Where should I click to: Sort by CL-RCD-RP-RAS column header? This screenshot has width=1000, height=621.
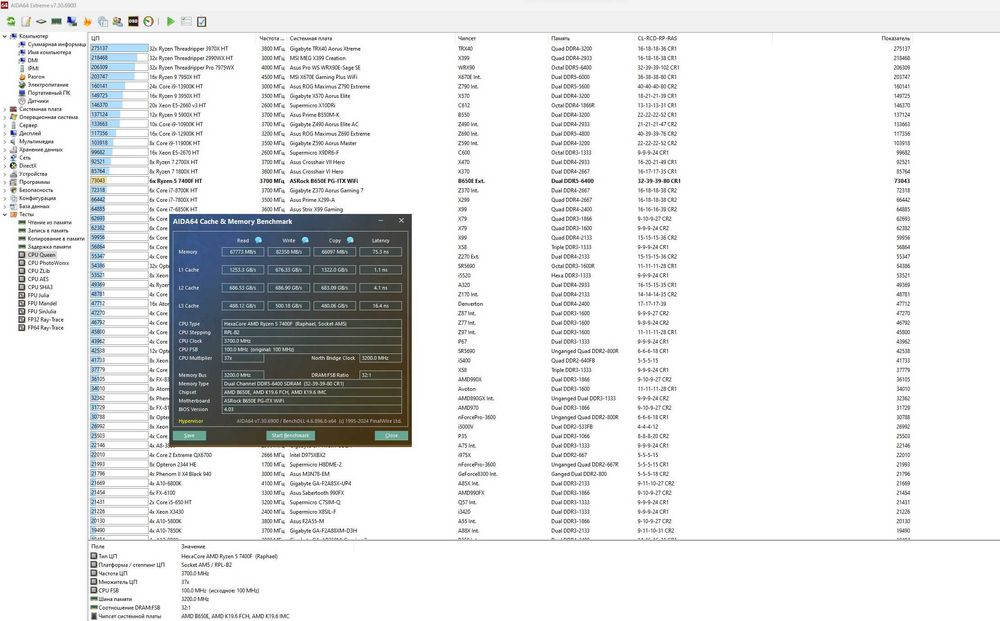pos(658,38)
